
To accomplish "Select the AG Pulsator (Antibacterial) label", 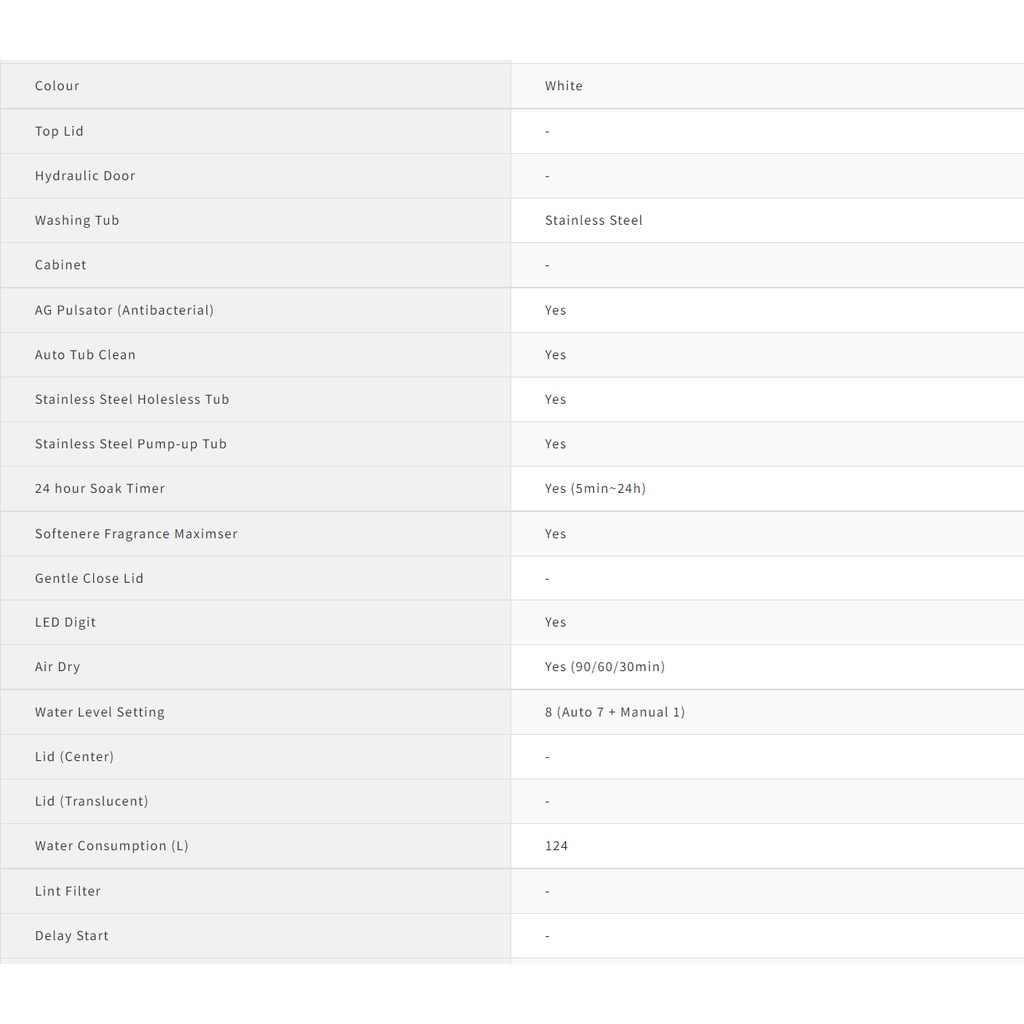I will click(124, 310).
